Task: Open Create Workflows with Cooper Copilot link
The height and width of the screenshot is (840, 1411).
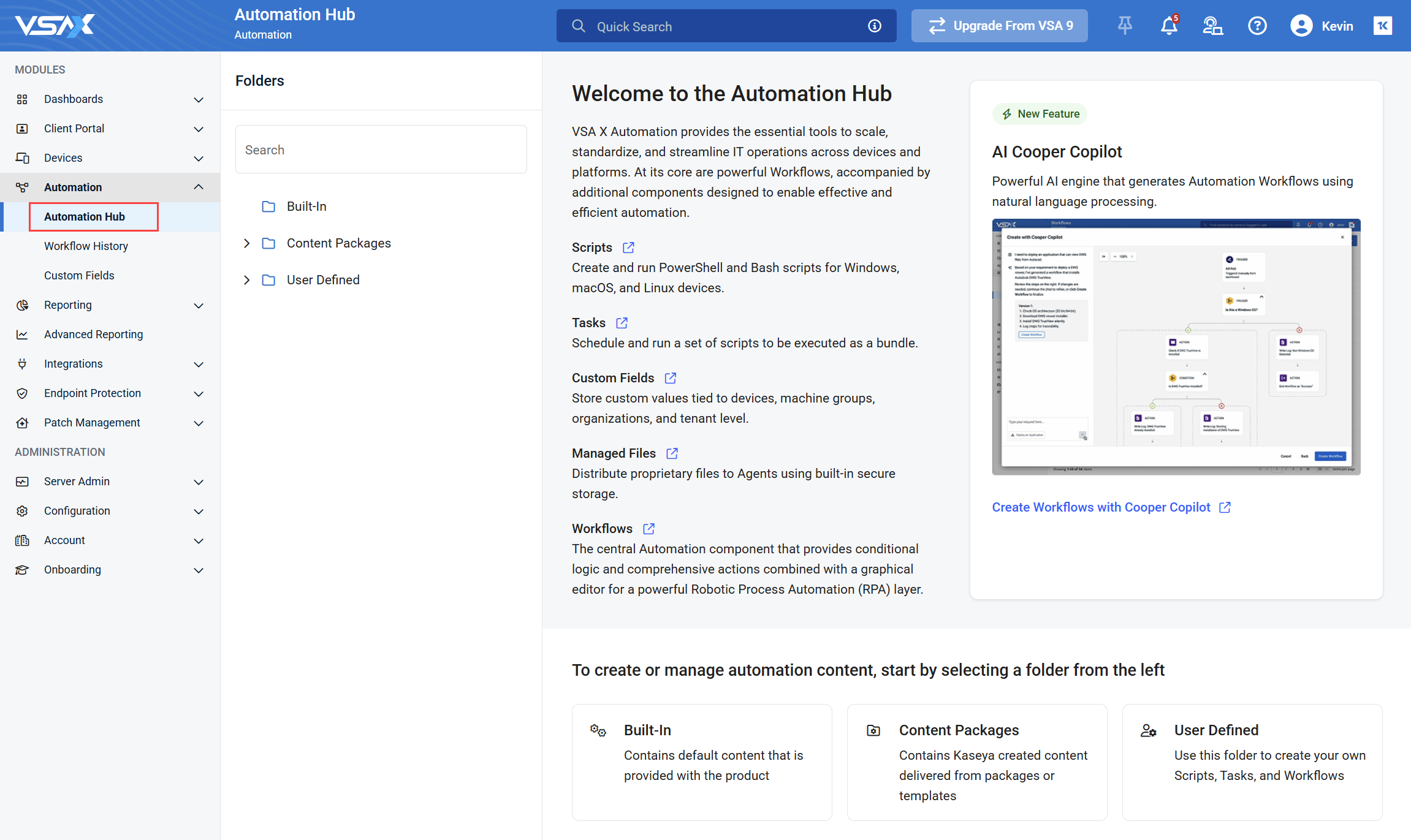Action: click(x=1111, y=507)
